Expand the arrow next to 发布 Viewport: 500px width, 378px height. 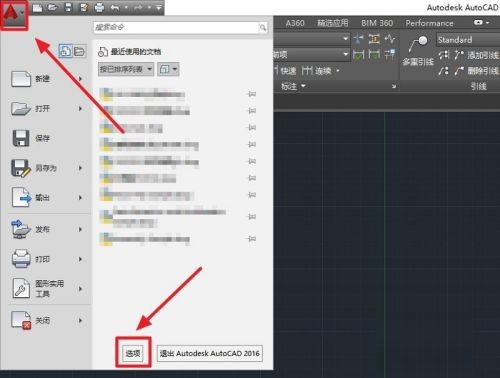[80, 229]
